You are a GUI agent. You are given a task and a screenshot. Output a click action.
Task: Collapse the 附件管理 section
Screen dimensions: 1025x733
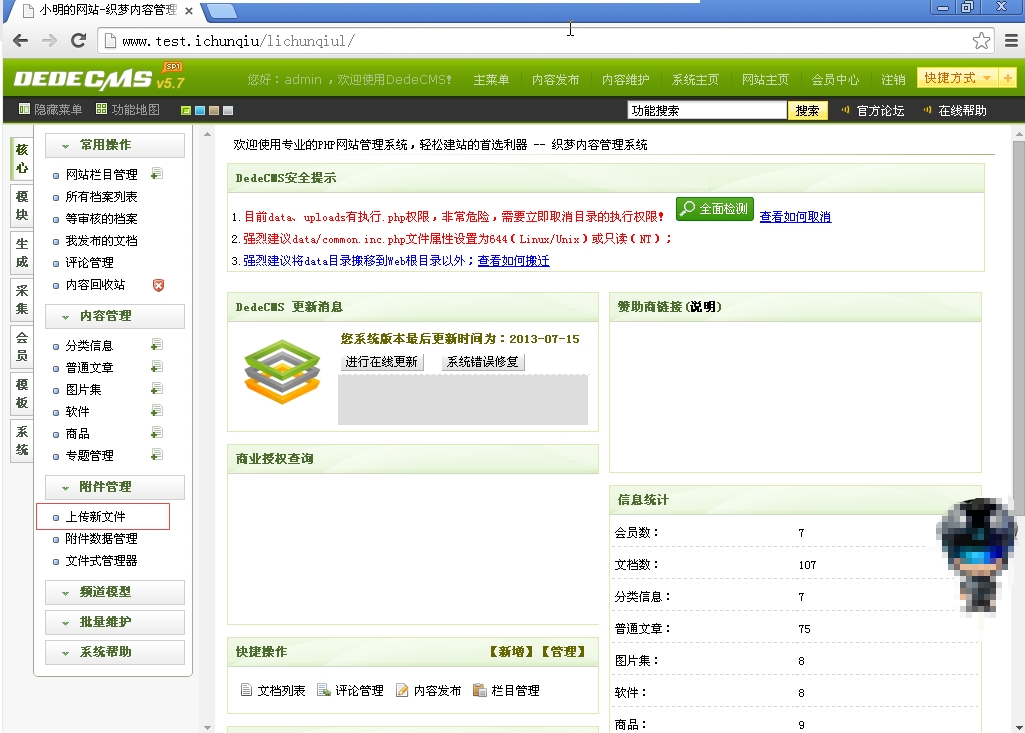coord(115,487)
